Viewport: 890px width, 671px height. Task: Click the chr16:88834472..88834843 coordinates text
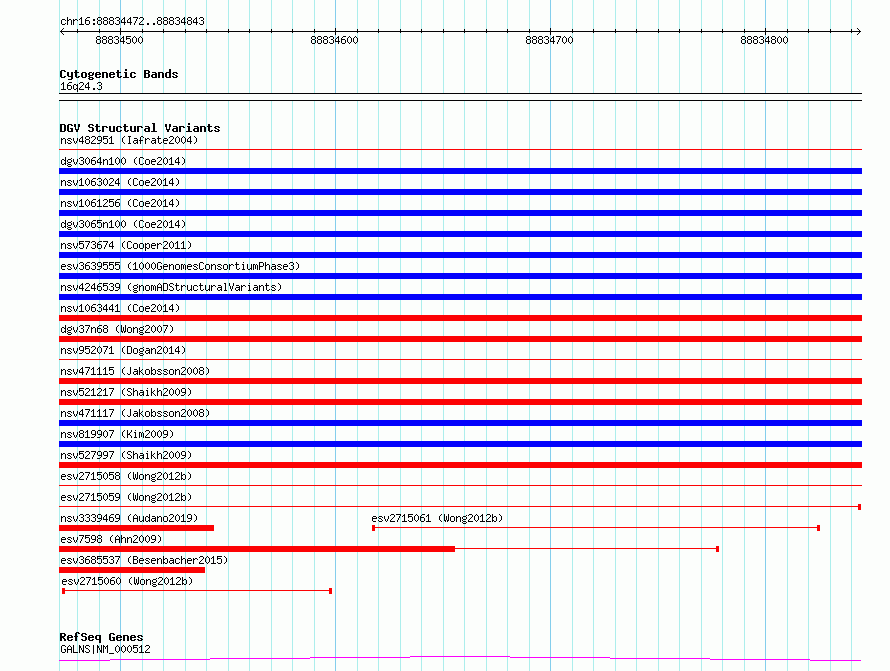pyautogui.click(x=132, y=22)
